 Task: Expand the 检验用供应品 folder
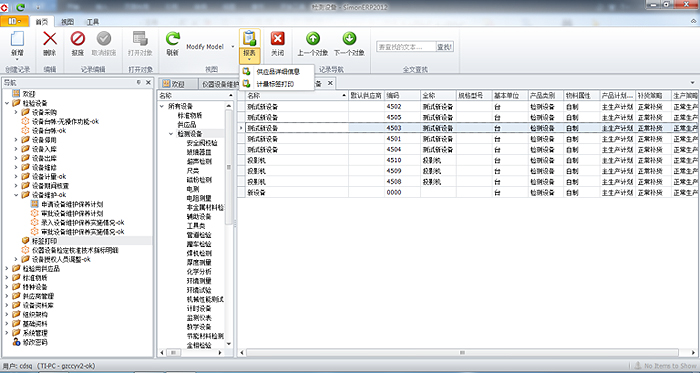[7, 269]
